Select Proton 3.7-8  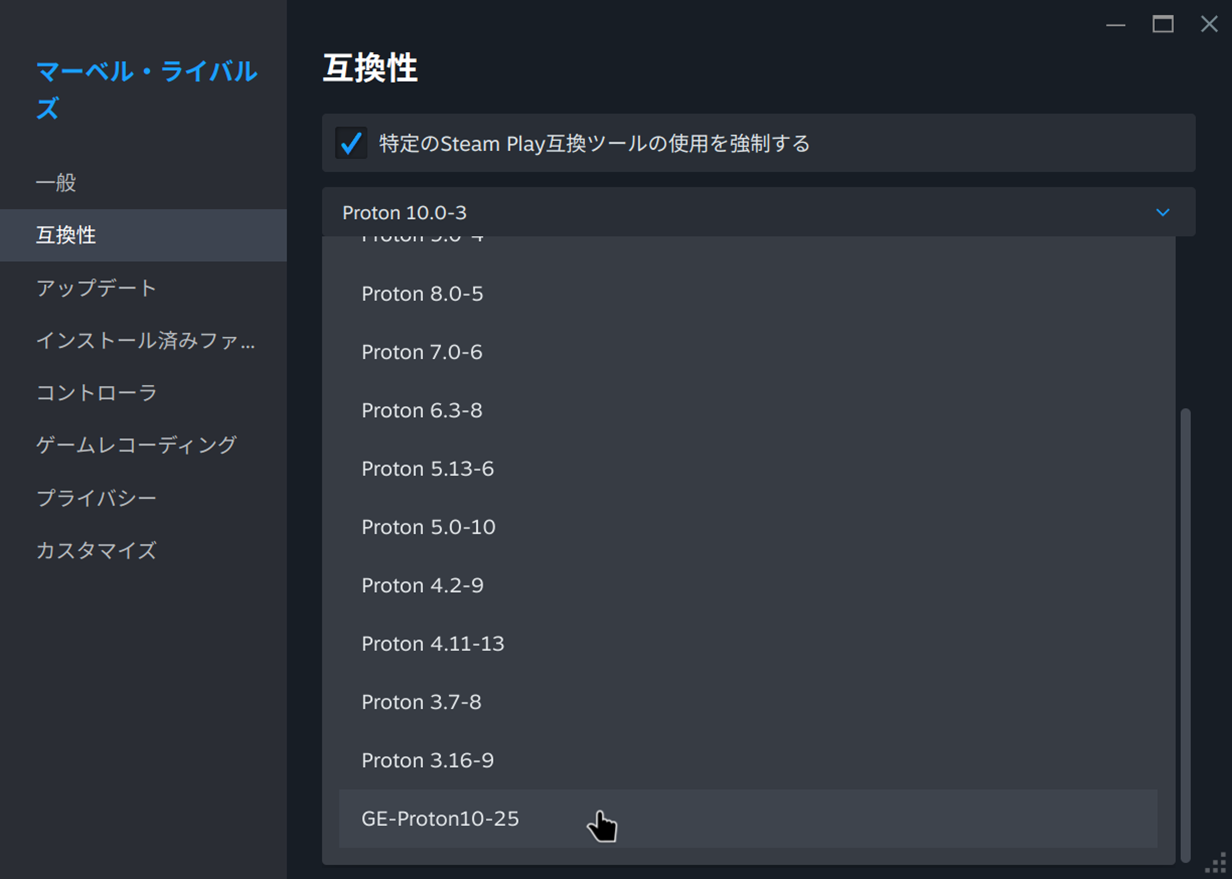[x=418, y=702]
